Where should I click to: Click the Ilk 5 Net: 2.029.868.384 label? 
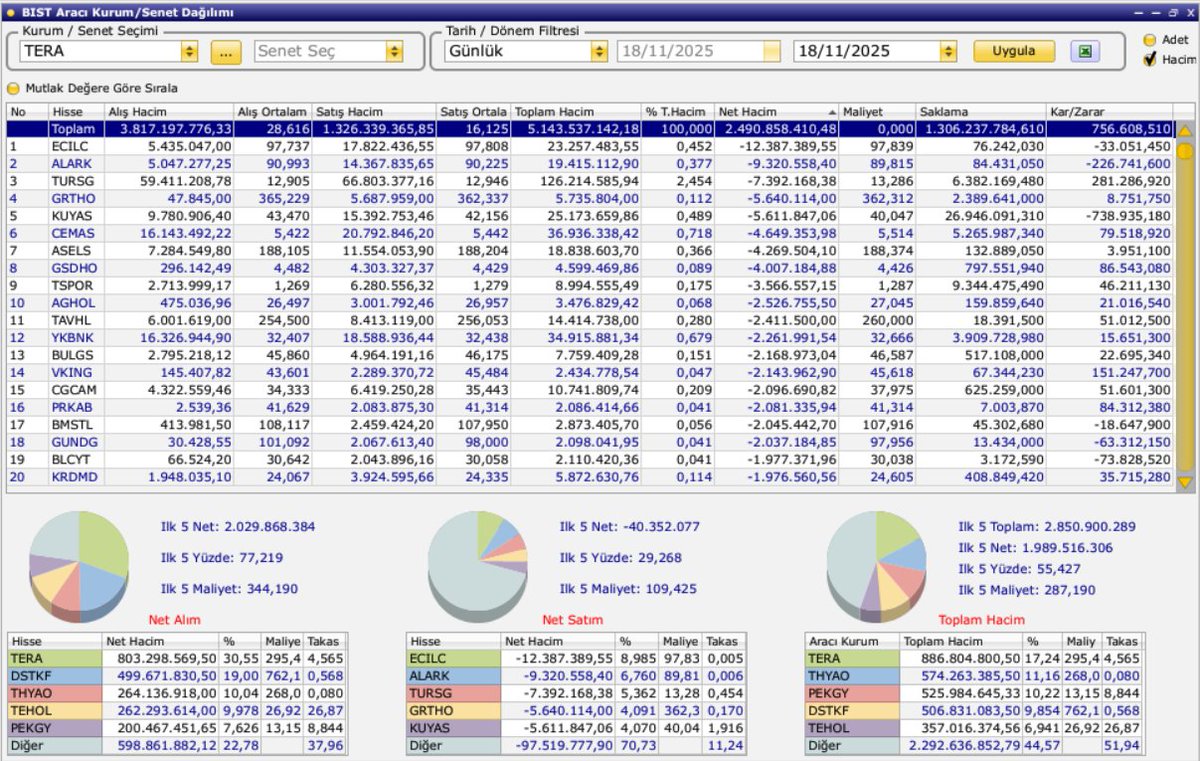coord(238,526)
